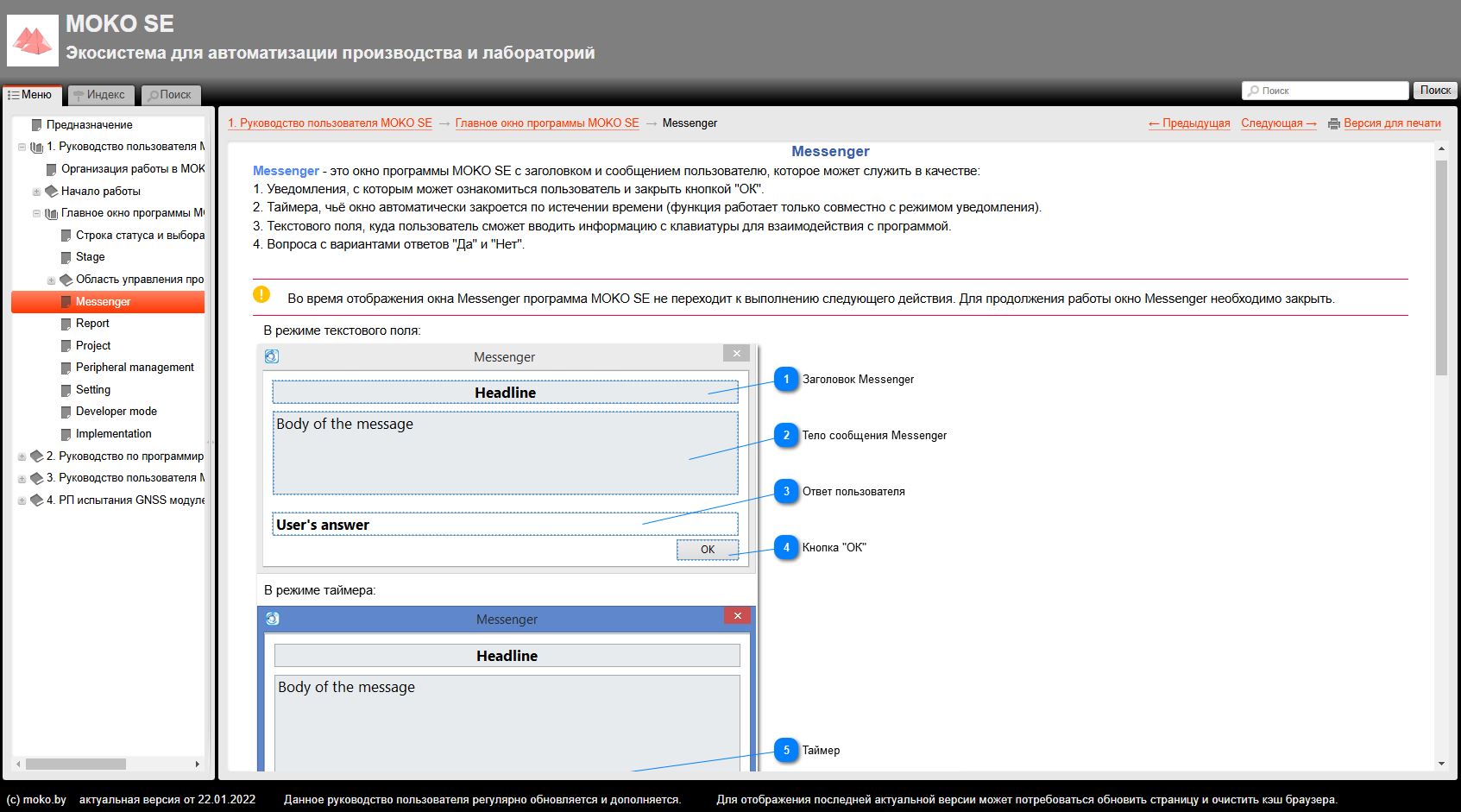Click the printer icon near Версия для печати
Viewport: 1461px width, 812px height.
point(1334,123)
